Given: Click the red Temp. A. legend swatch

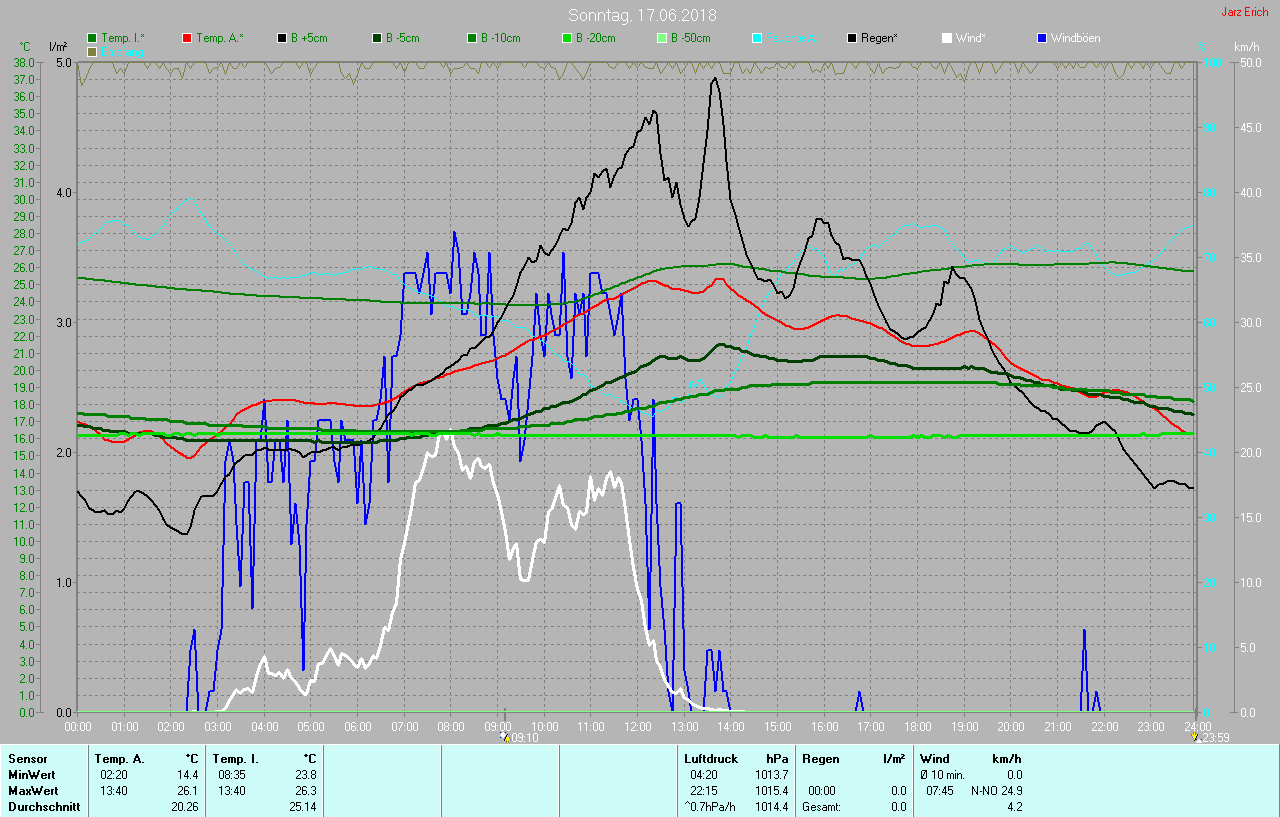Looking at the screenshot, I should (x=187, y=38).
